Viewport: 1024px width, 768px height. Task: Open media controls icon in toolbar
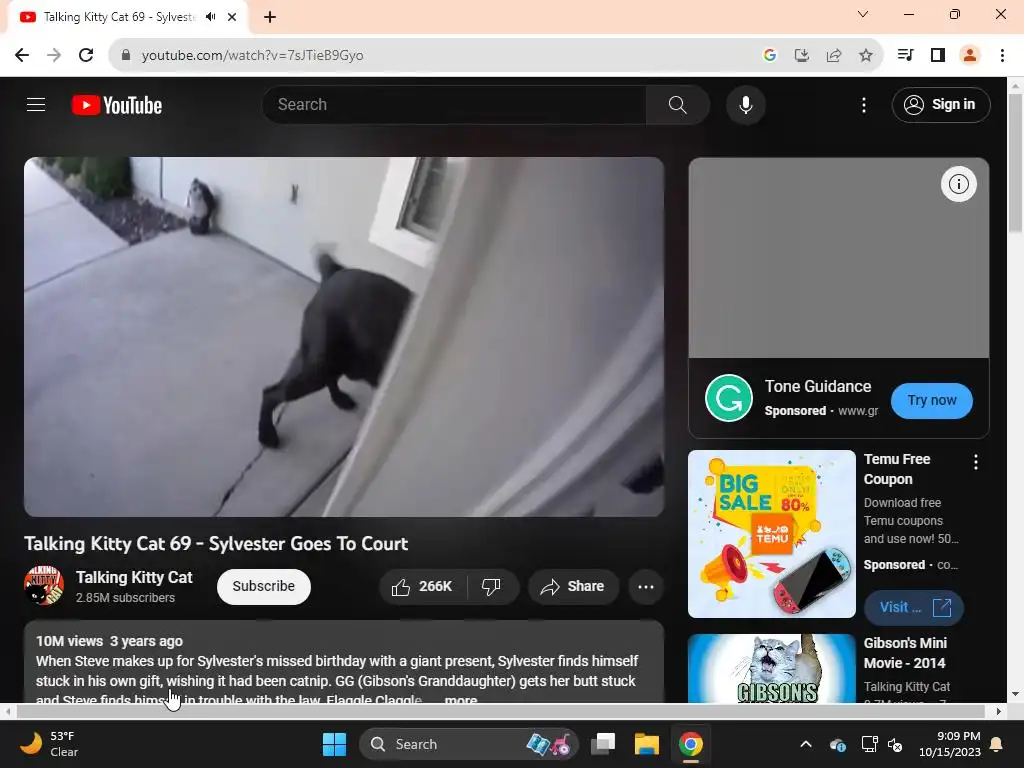[905, 55]
